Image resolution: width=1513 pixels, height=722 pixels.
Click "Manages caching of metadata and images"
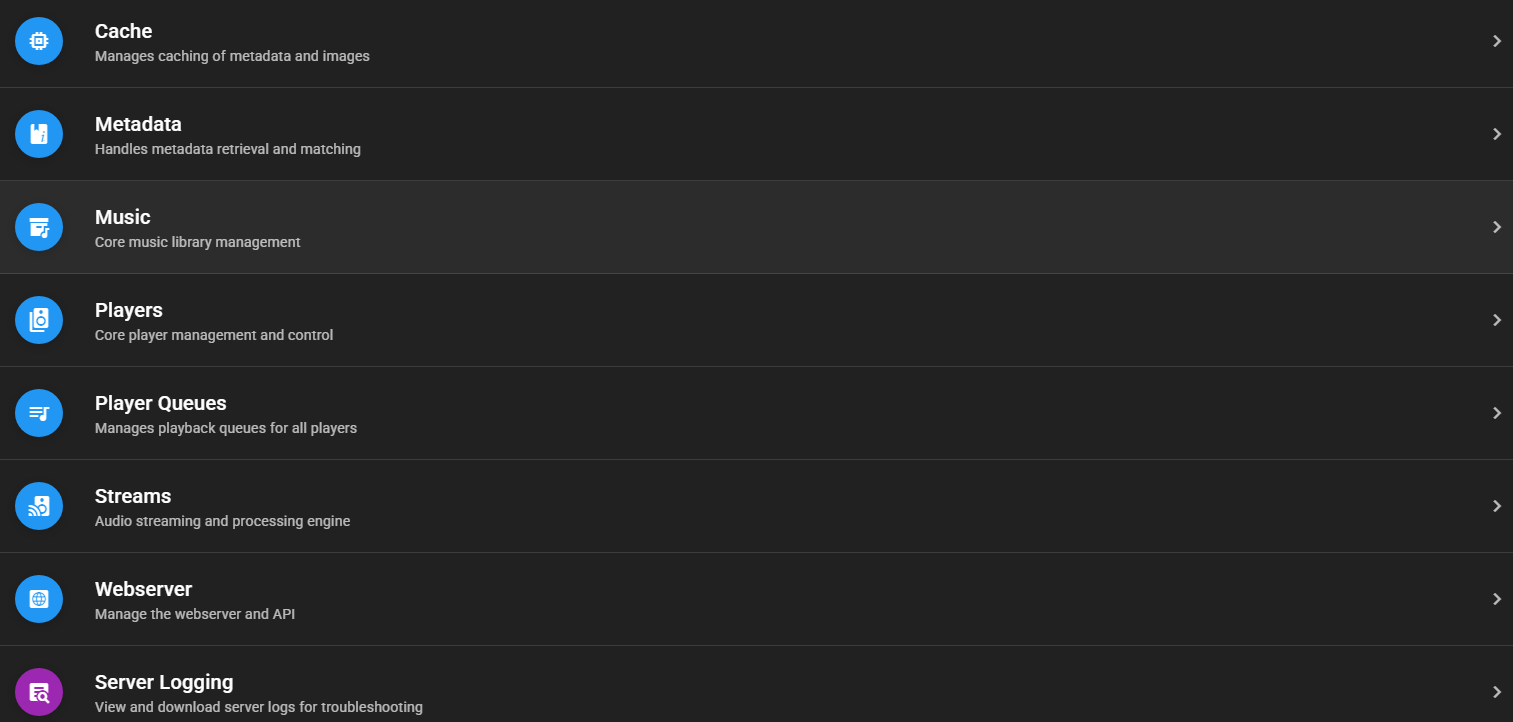[232, 56]
